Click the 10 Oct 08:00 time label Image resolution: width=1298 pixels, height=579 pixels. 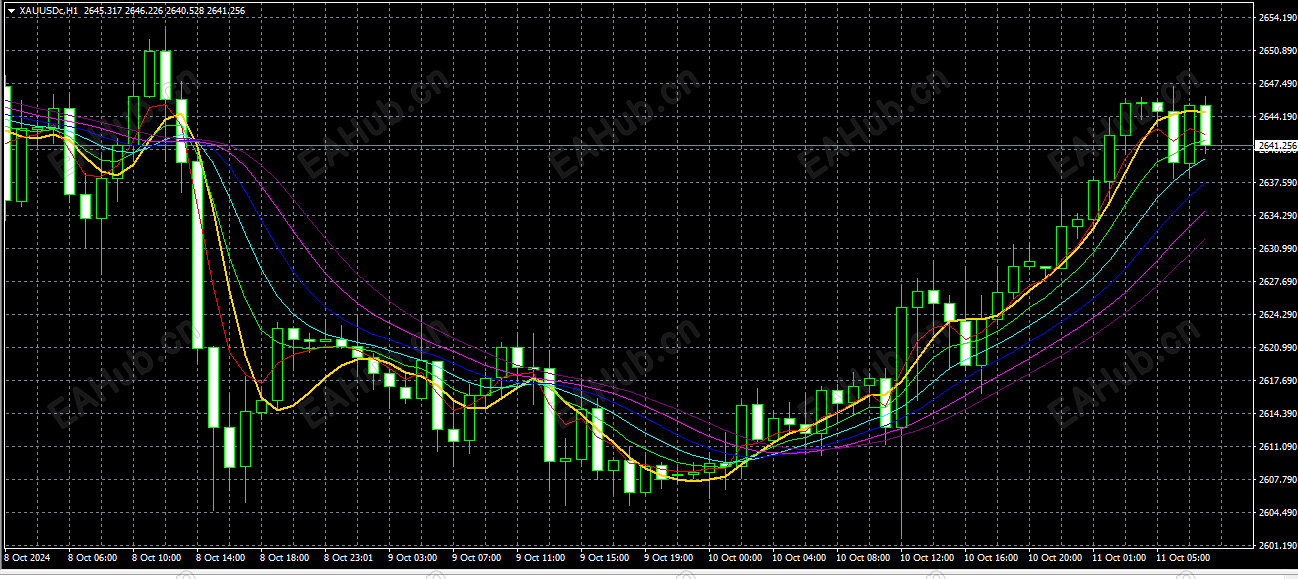[863, 557]
